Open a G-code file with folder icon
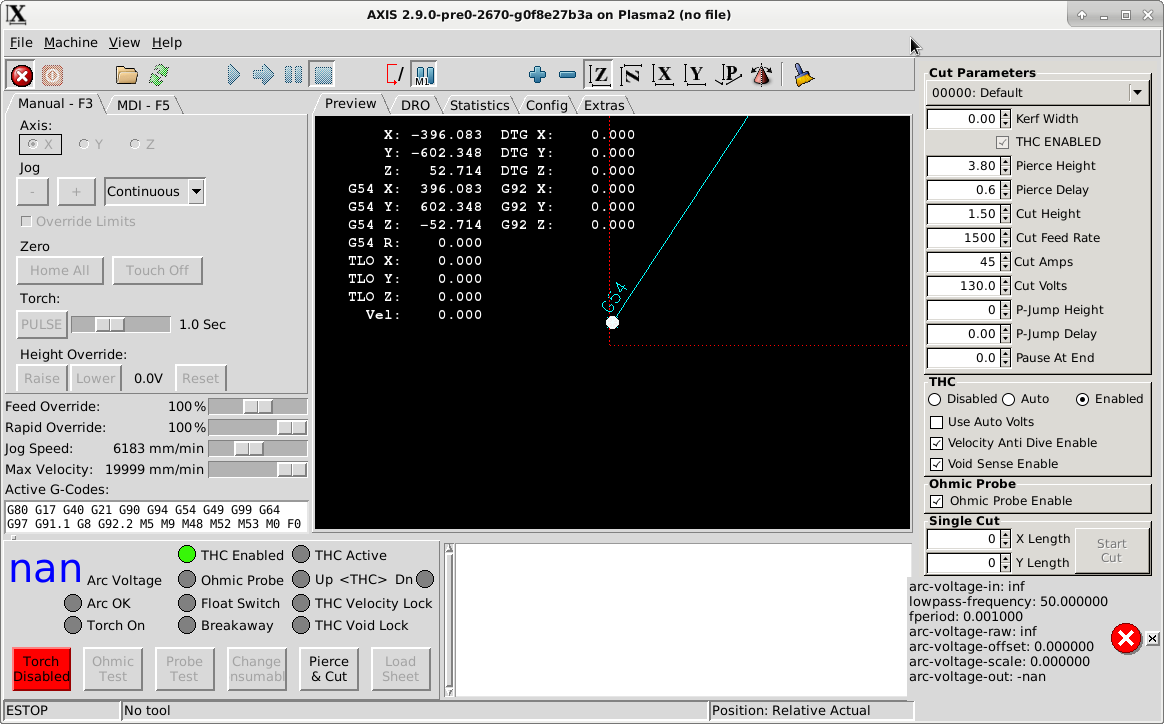This screenshot has width=1164, height=724. [x=127, y=75]
